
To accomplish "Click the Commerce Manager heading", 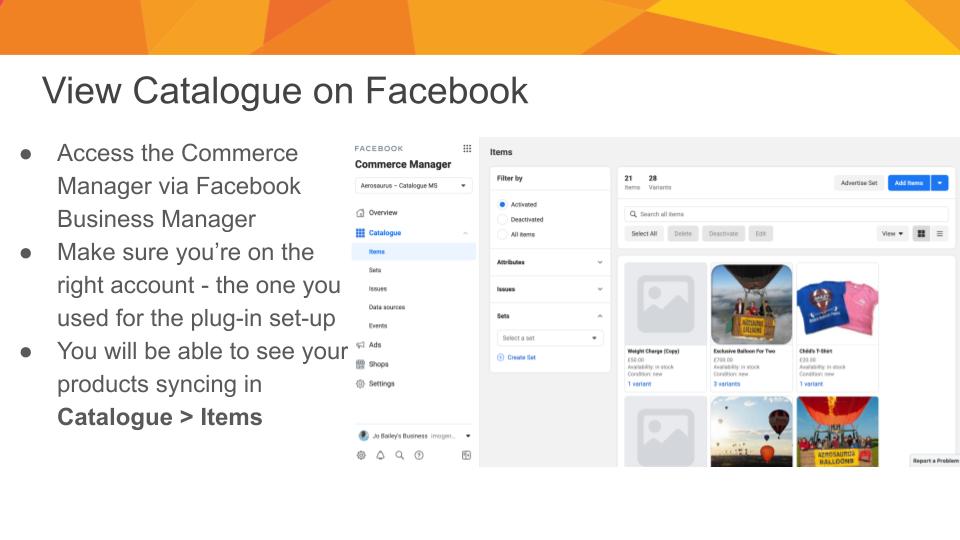I will point(403,164).
